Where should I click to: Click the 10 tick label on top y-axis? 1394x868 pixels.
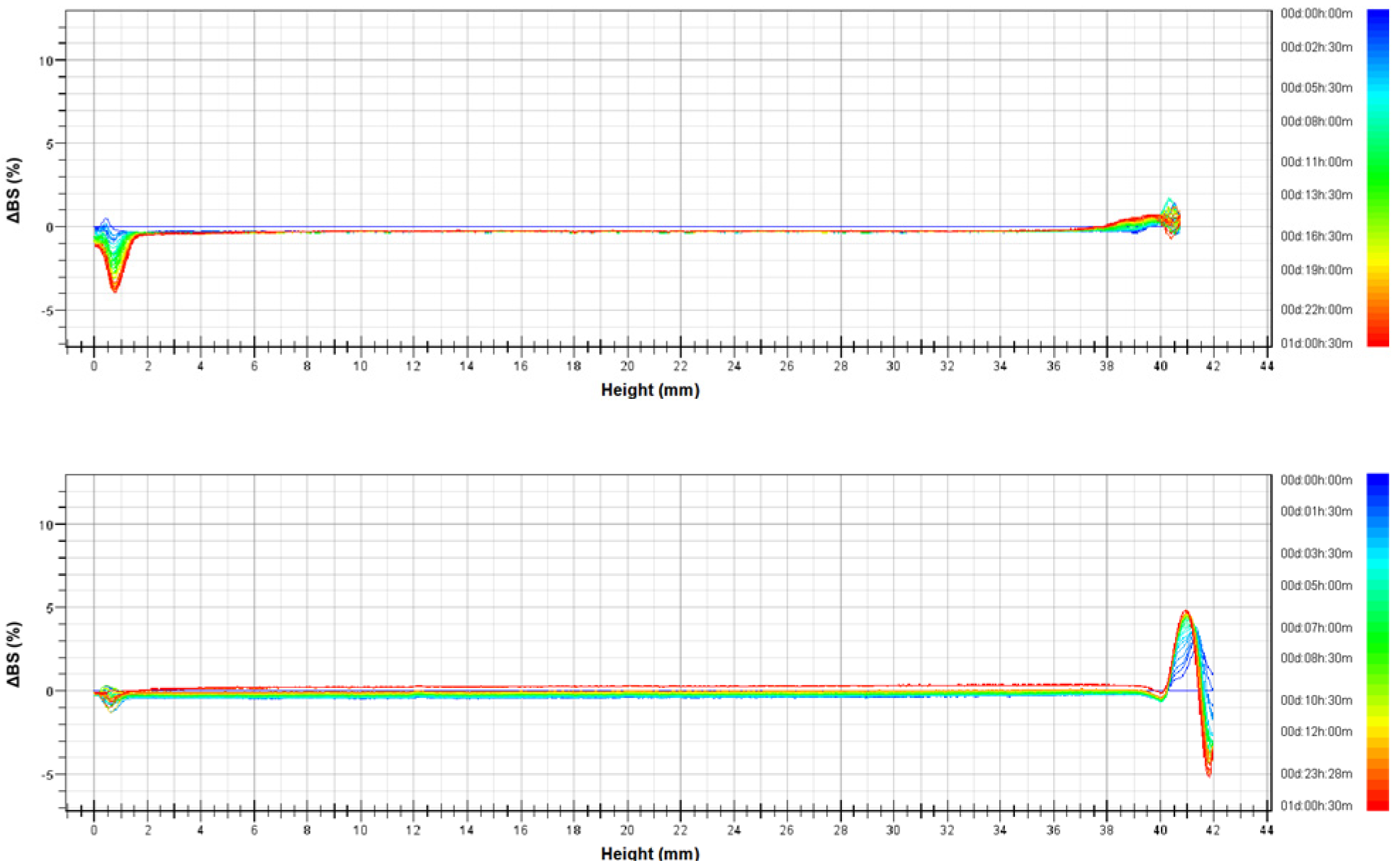45,61
